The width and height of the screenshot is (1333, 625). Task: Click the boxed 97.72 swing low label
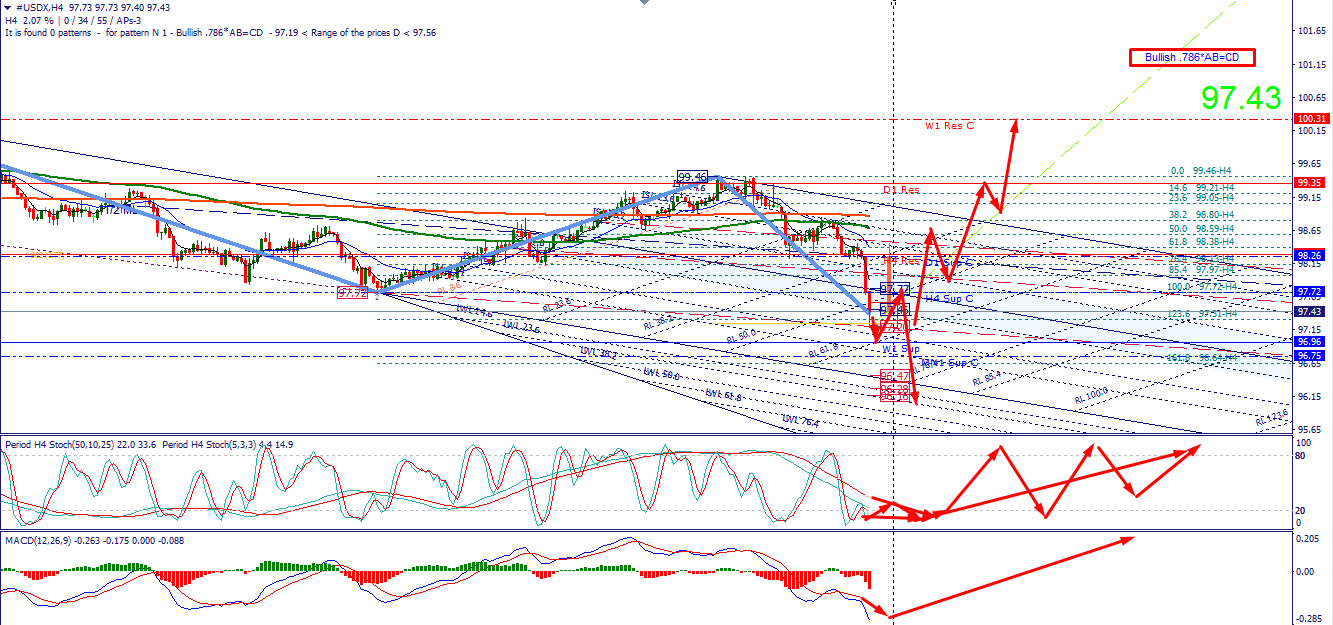pos(352,293)
